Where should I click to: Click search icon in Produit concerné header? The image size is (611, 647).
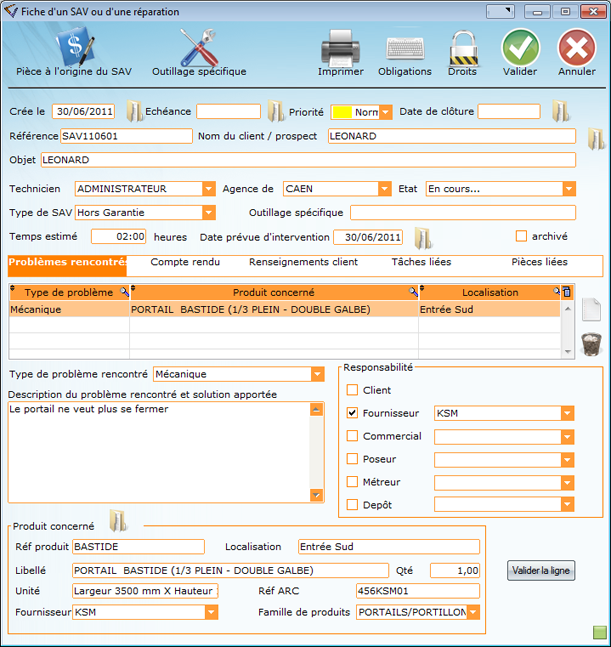413,292
